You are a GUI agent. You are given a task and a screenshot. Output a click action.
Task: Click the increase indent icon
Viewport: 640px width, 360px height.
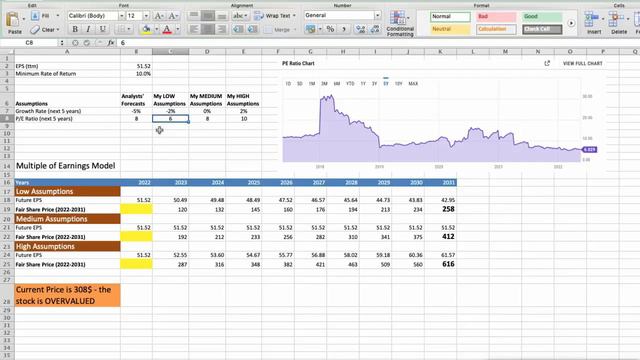pyautogui.click(x=253, y=29)
